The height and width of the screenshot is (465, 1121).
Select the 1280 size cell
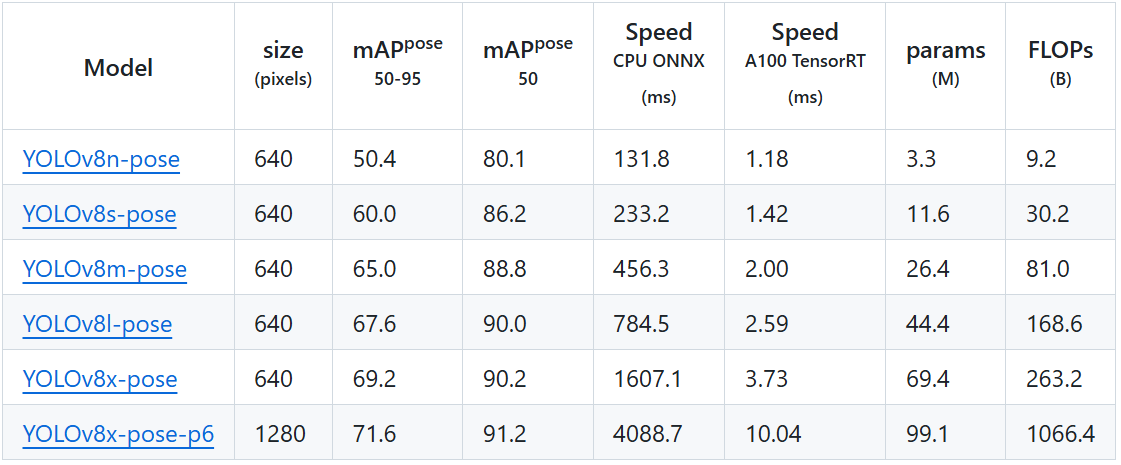[x=280, y=434]
